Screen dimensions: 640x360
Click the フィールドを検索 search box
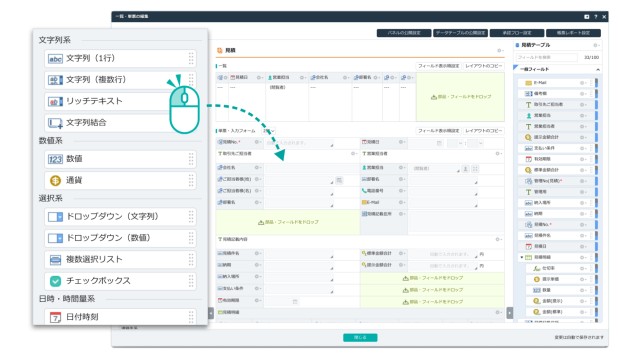pos(547,58)
